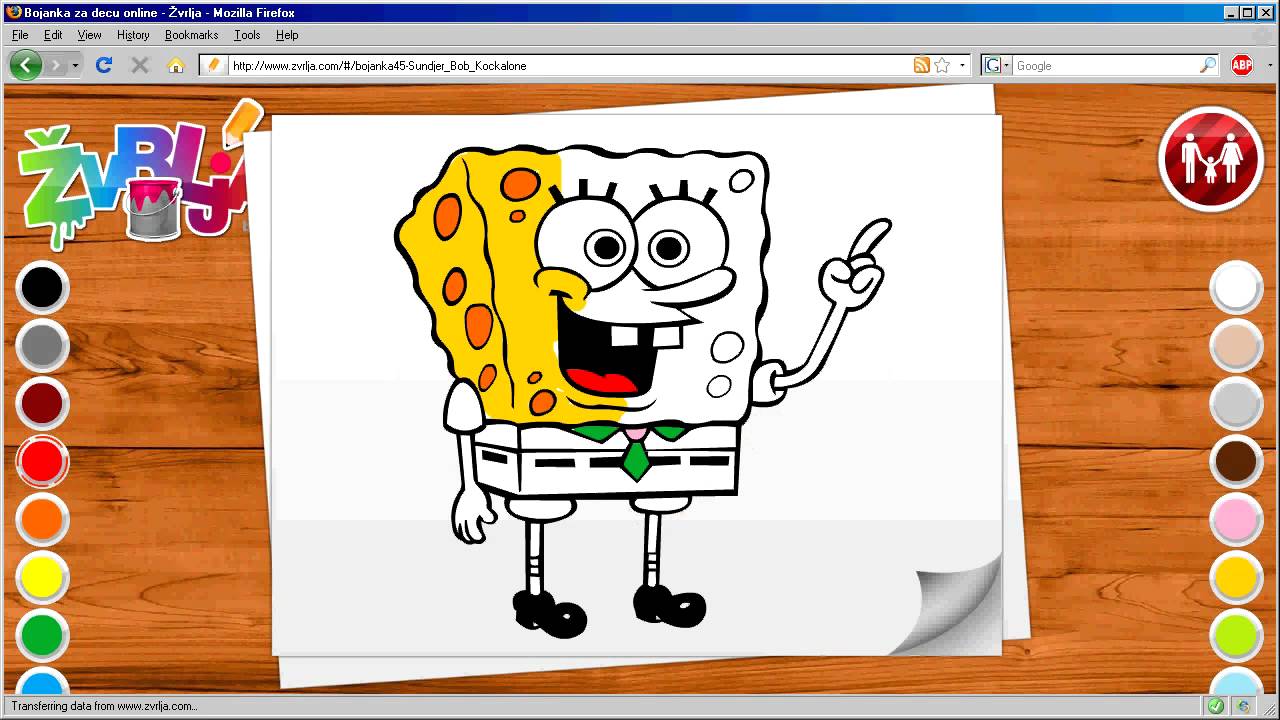The image size is (1280, 720).
Task: Open the address bar history dropdown
Action: click(x=962, y=65)
